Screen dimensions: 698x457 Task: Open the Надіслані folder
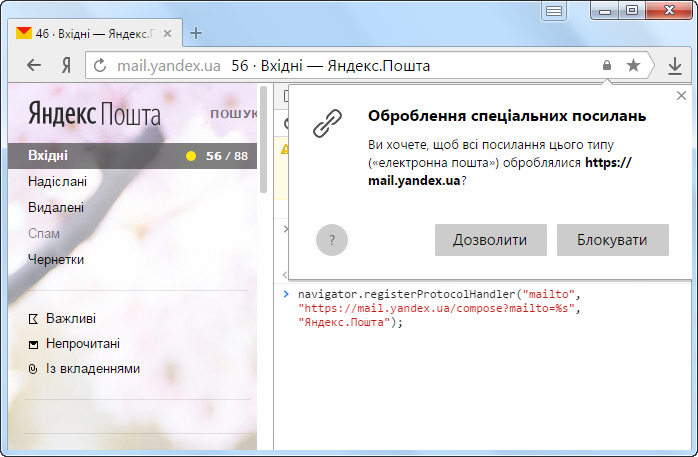pos(57,182)
